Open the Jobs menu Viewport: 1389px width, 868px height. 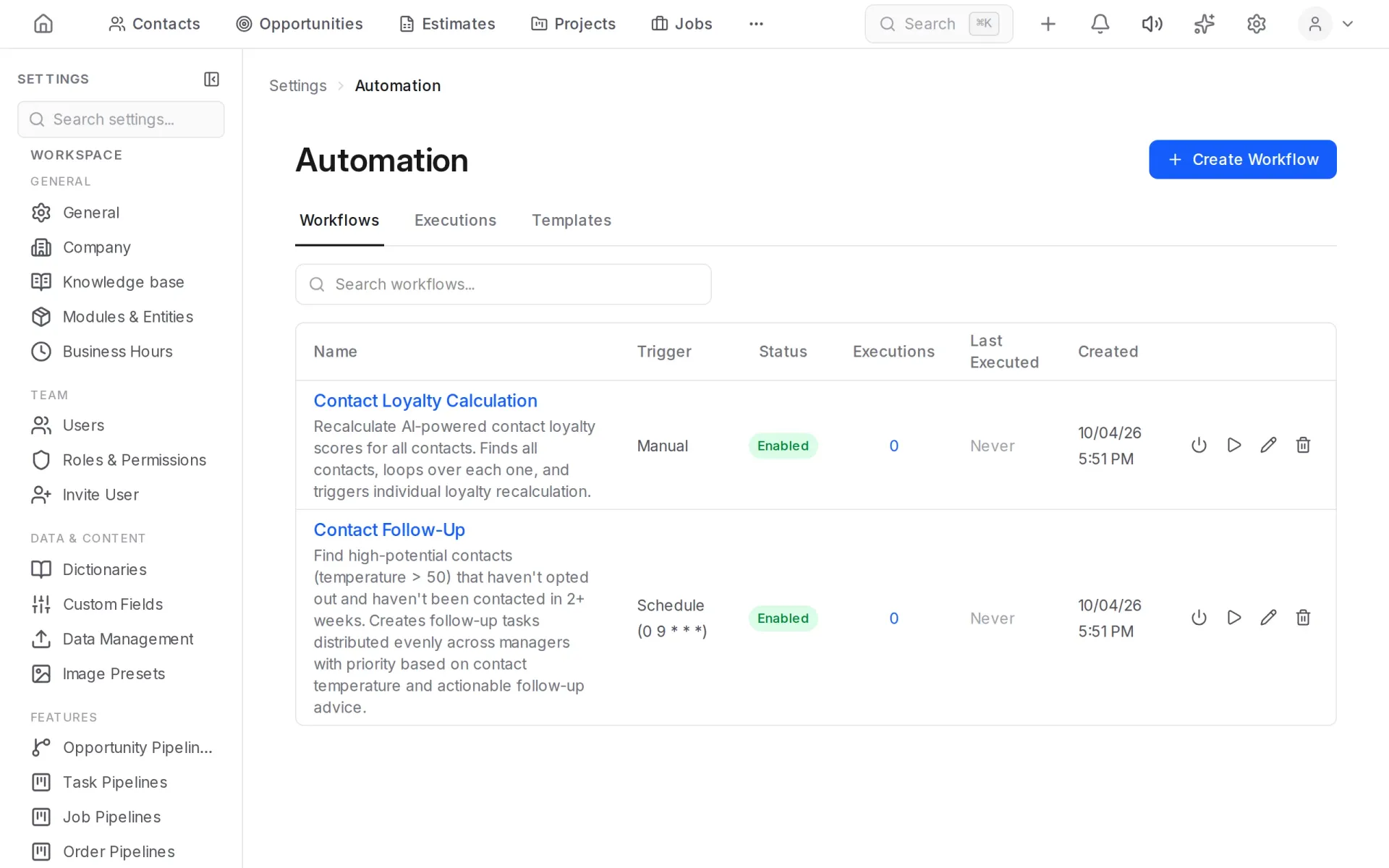(x=681, y=24)
